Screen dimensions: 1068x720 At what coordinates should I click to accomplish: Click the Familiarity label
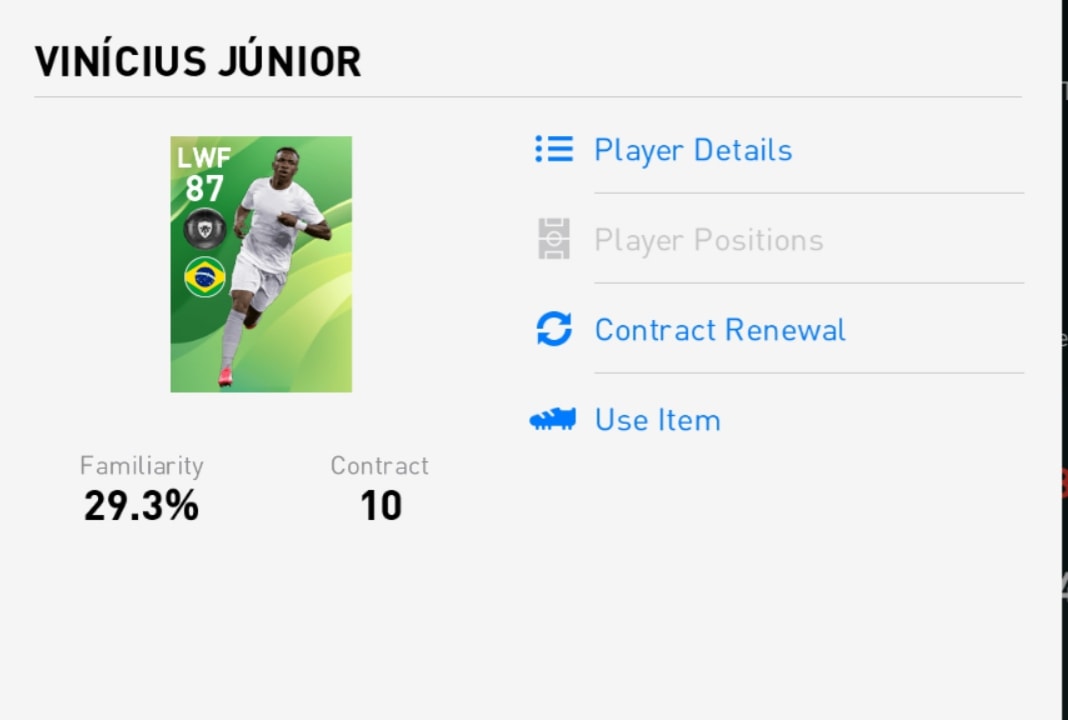[142, 466]
